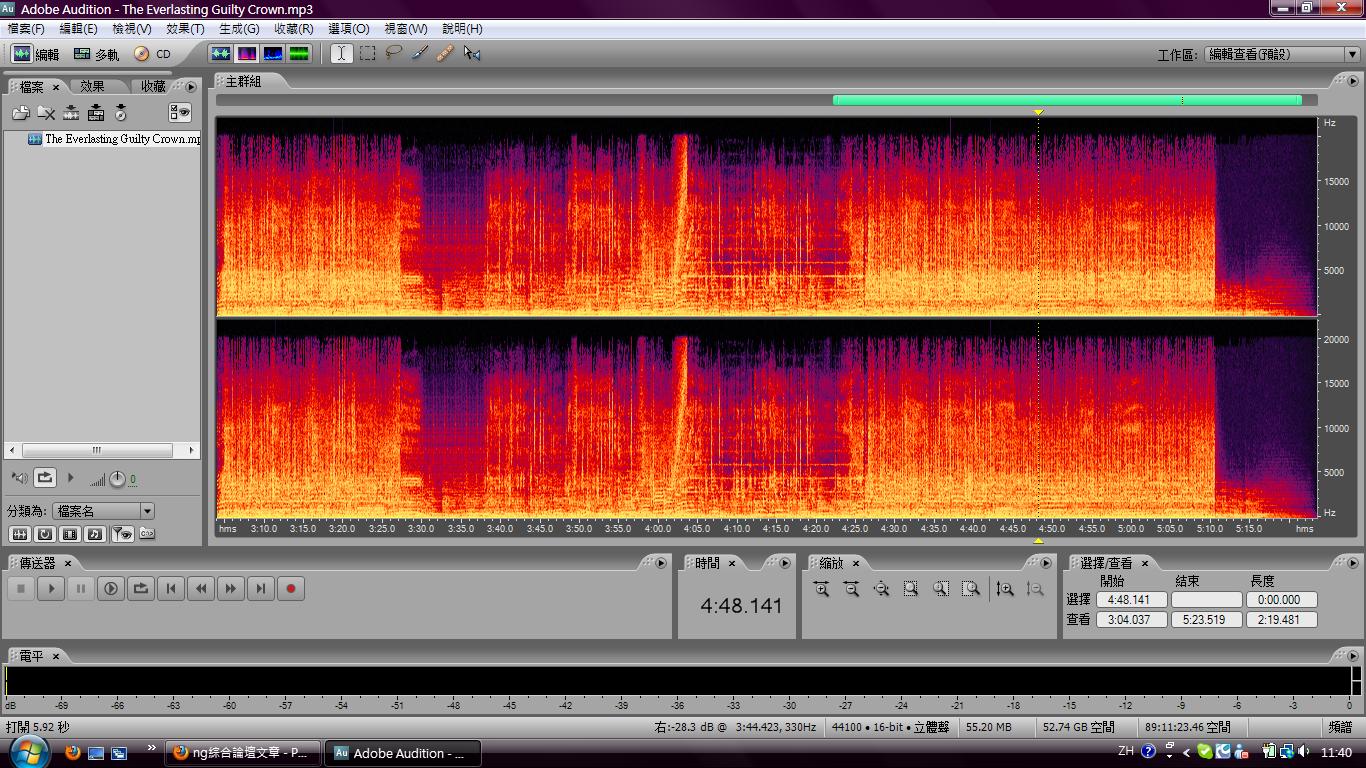Screen dimensions: 1366x768
Task: Click Fast Forward in transport
Action: pyautogui.click(x=231, y=589)
